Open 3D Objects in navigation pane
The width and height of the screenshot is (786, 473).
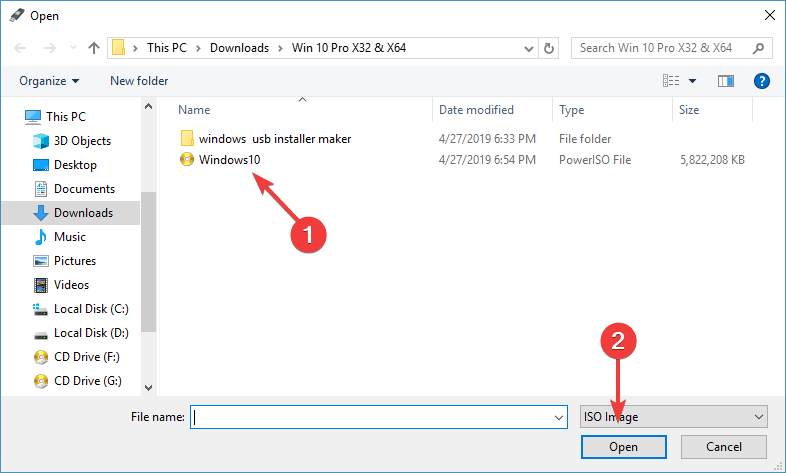pos(82,141)
